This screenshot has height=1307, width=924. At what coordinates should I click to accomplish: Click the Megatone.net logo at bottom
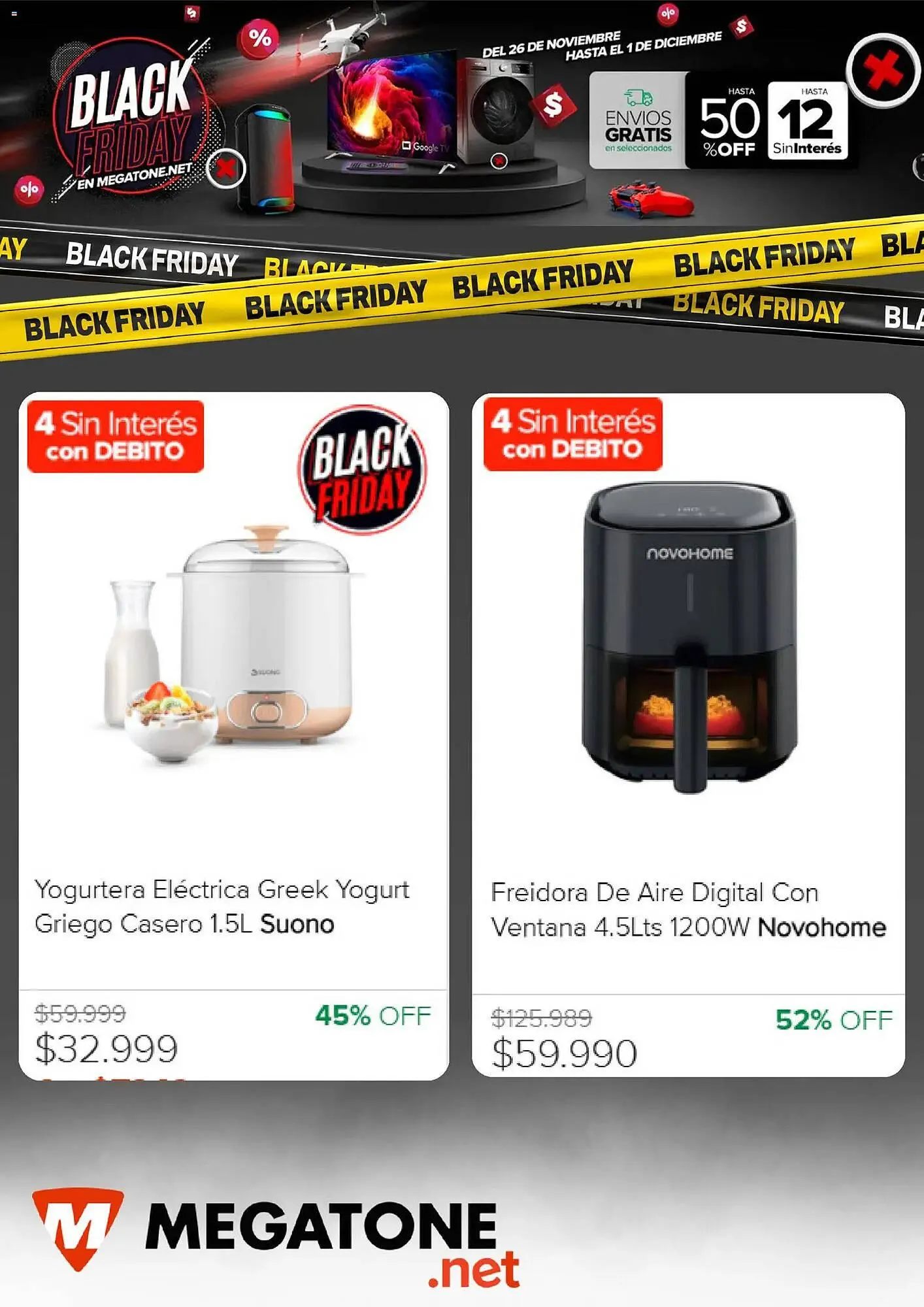(x=276, y=1237)
